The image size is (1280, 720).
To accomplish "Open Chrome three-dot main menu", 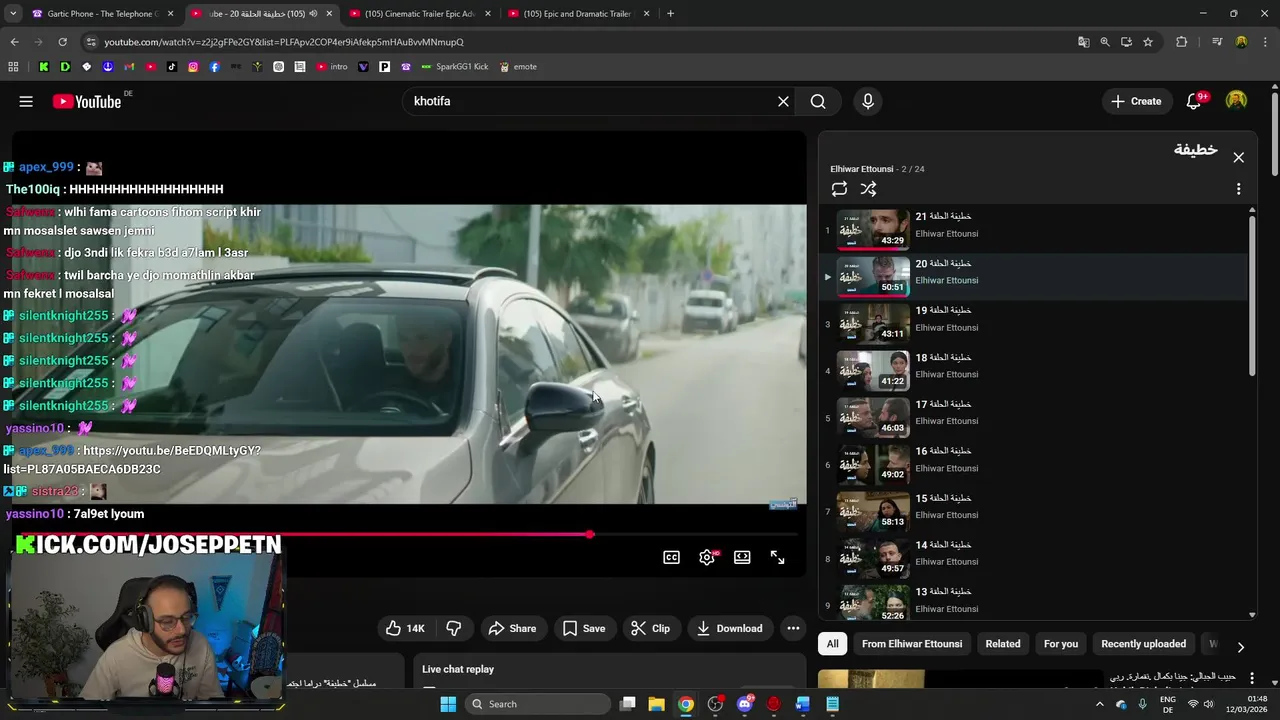I will tap(1263, 42).
